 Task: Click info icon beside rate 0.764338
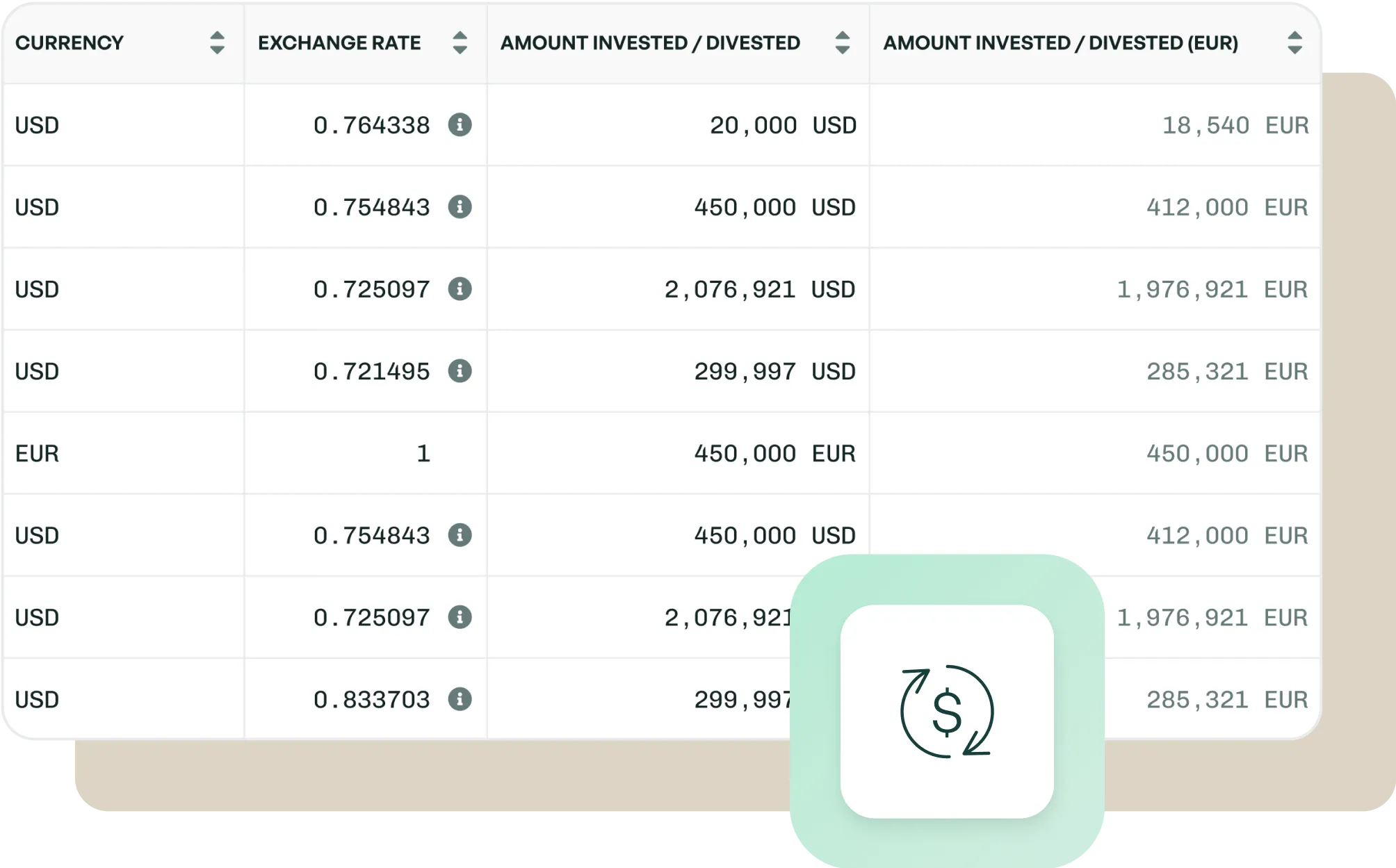(x=460, y=125)
